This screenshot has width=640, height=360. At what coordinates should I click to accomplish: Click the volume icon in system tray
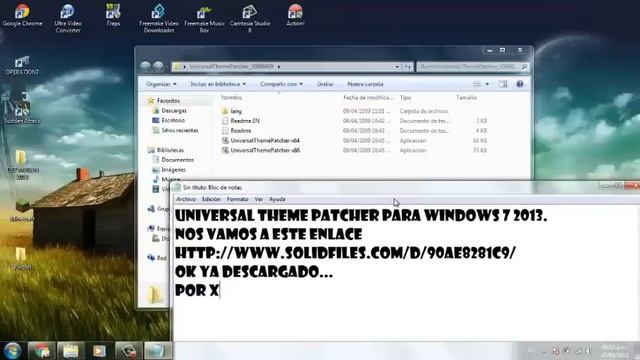[x=588, y=351]
